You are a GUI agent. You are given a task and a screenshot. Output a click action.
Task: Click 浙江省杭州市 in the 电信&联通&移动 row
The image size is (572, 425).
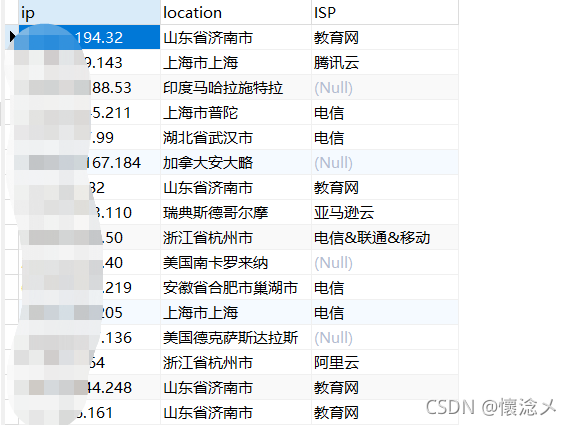[208, 237]
